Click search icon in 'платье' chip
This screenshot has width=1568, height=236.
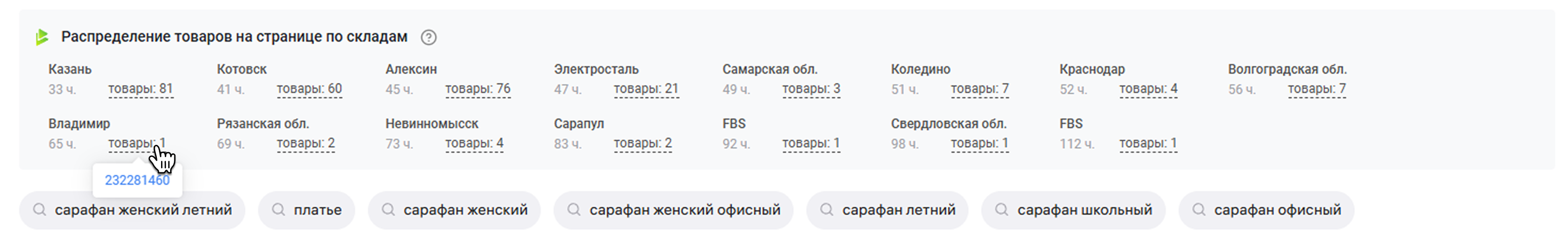click(279, 210)
